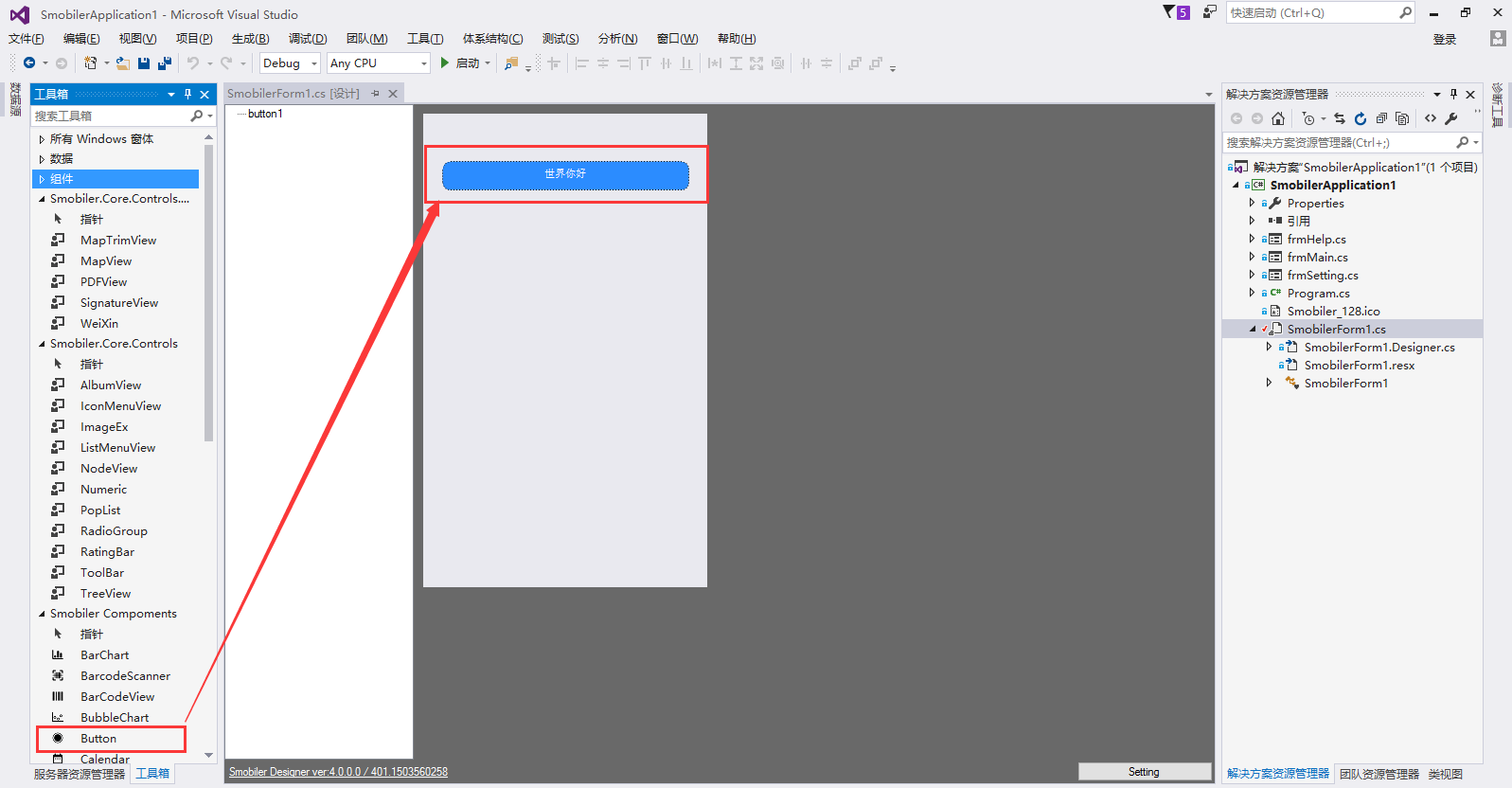Image resolution: width=1512 pixels, height=788 pixels.
Task: Switch to 团队资源管理器 tab
Action: [1379, 774]
